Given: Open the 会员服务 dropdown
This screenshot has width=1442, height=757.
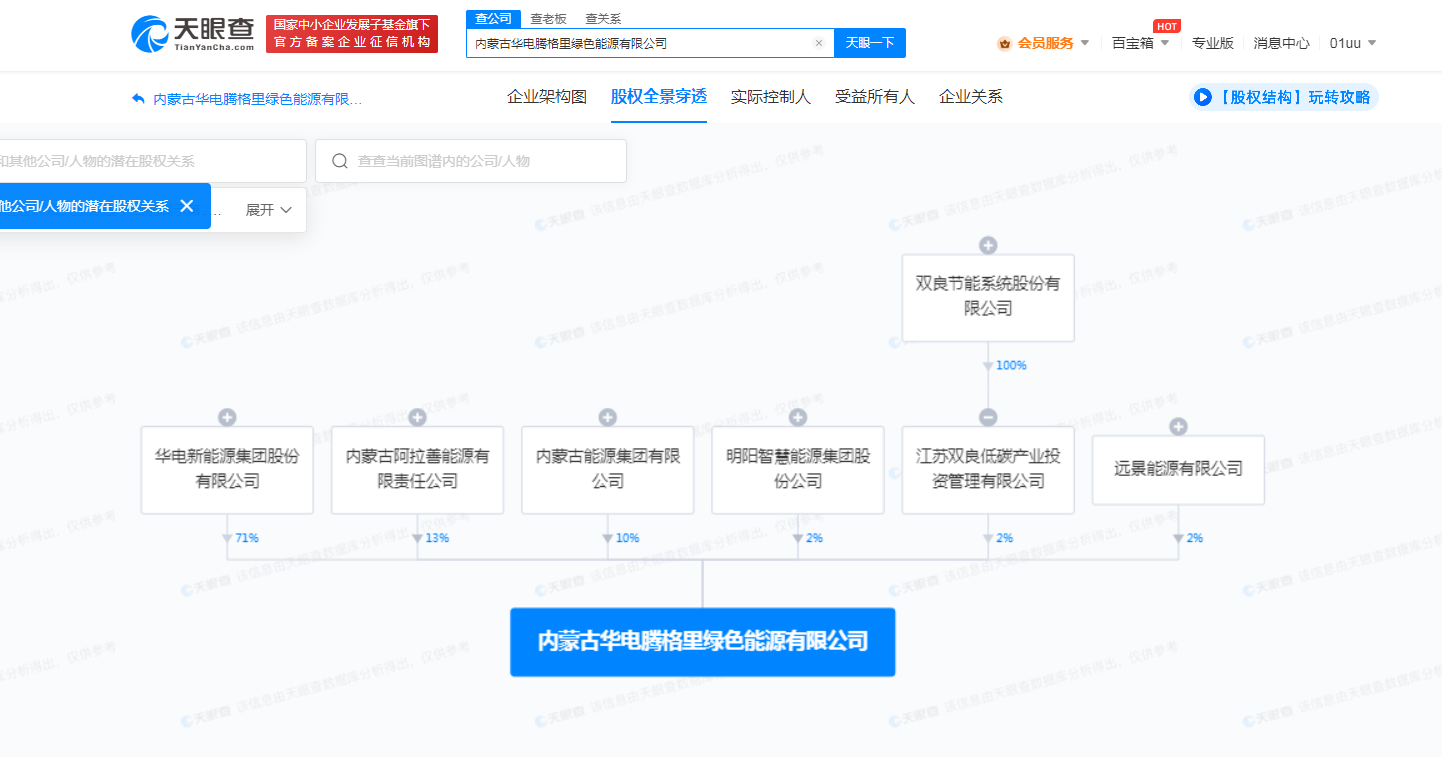Looking at the screenshot, I should pyautogui.click(x=1054, y=43).
